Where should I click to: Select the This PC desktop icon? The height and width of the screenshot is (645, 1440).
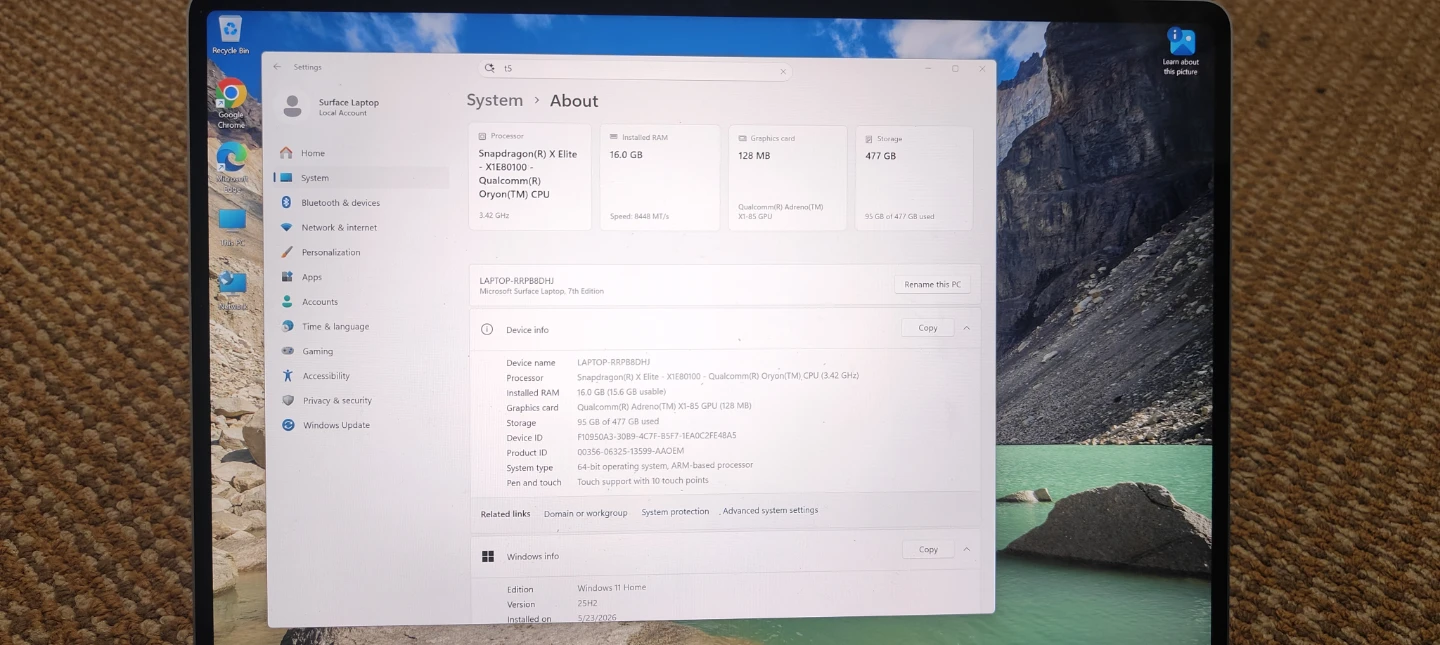pyautogui.click(x=232, y=227)
